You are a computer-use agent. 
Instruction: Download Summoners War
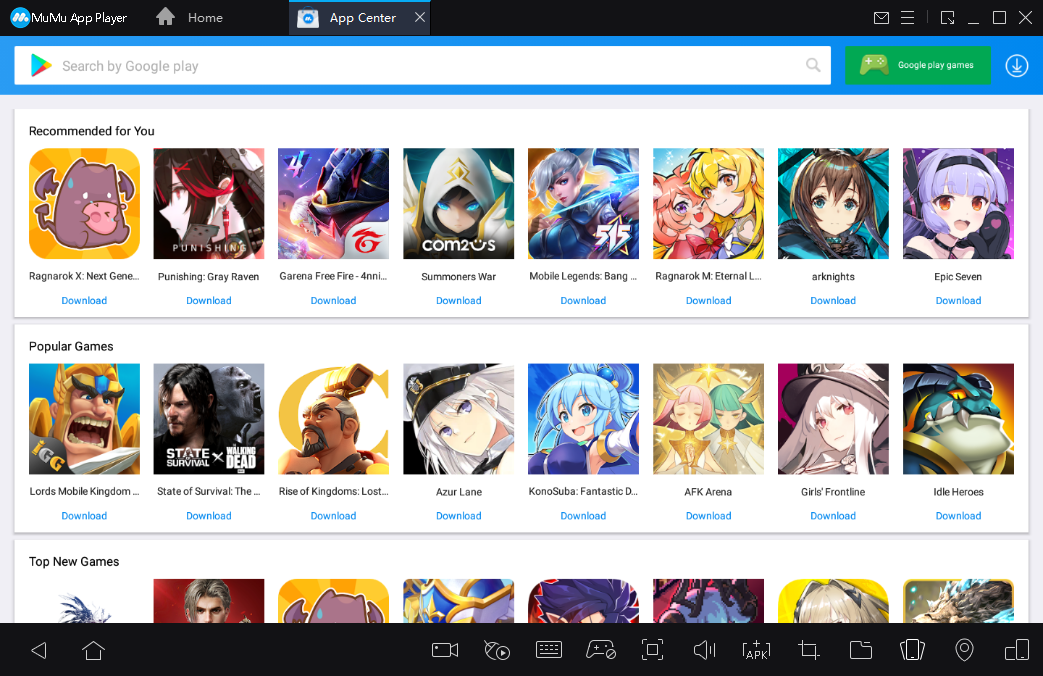[x=458, y=301]
